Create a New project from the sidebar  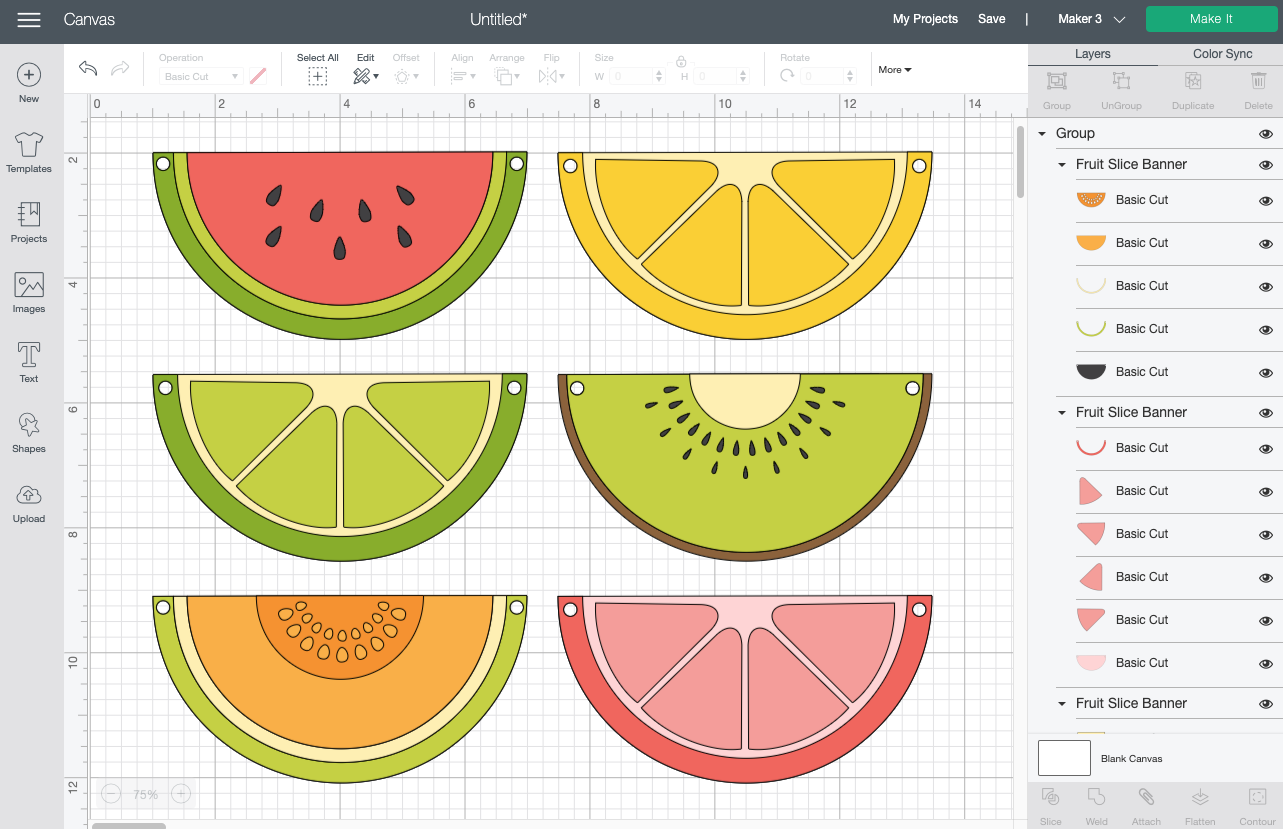29,83
